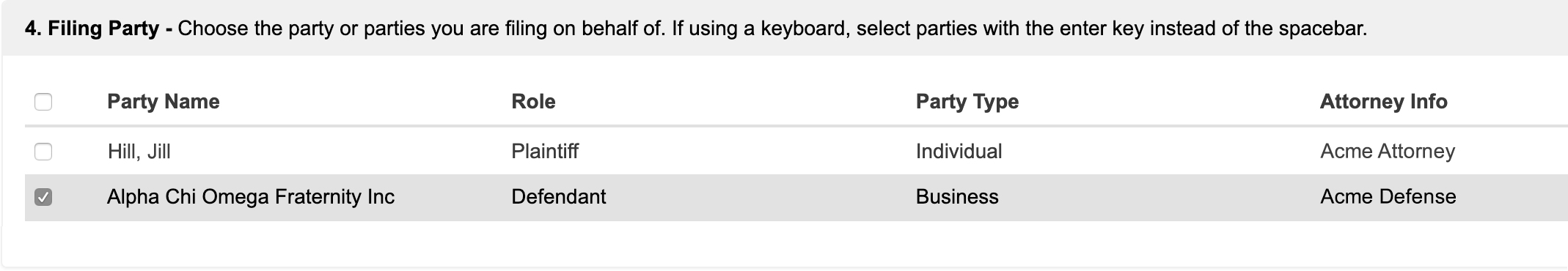This screenshot has height=271, width=1568.
Task: Click the empty area below the table
Action: [x=784, y=243]
